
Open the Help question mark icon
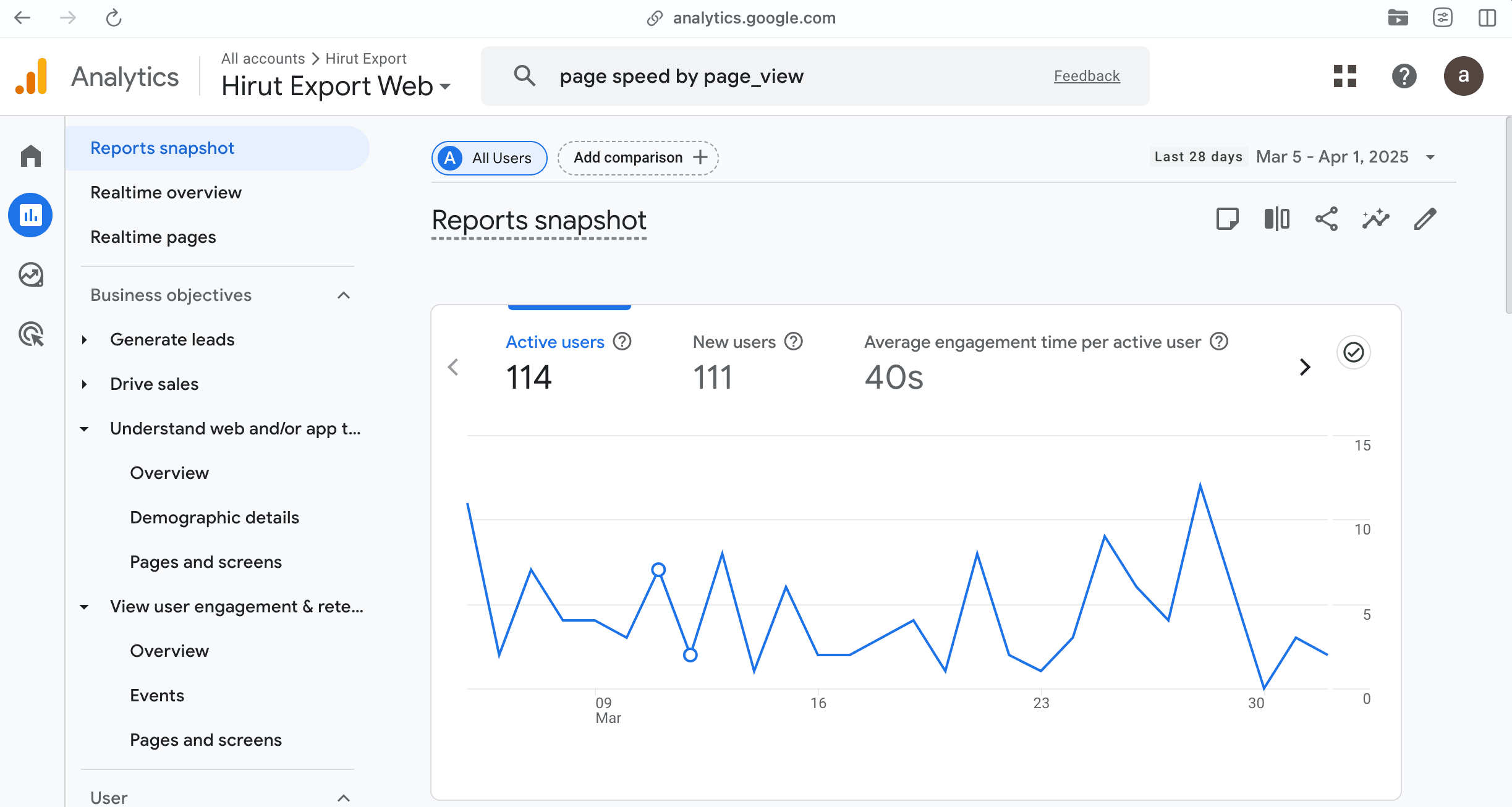[1404, 76]
